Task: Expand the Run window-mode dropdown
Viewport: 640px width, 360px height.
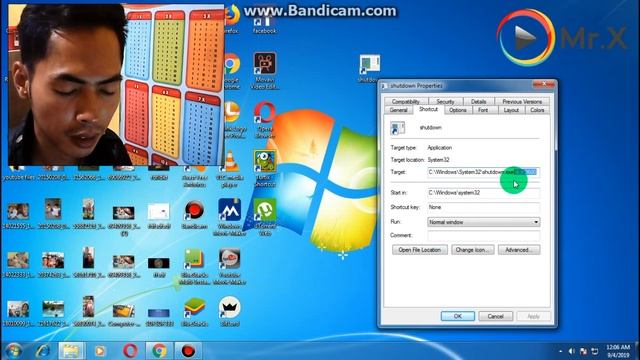Action: coord(484,222)
